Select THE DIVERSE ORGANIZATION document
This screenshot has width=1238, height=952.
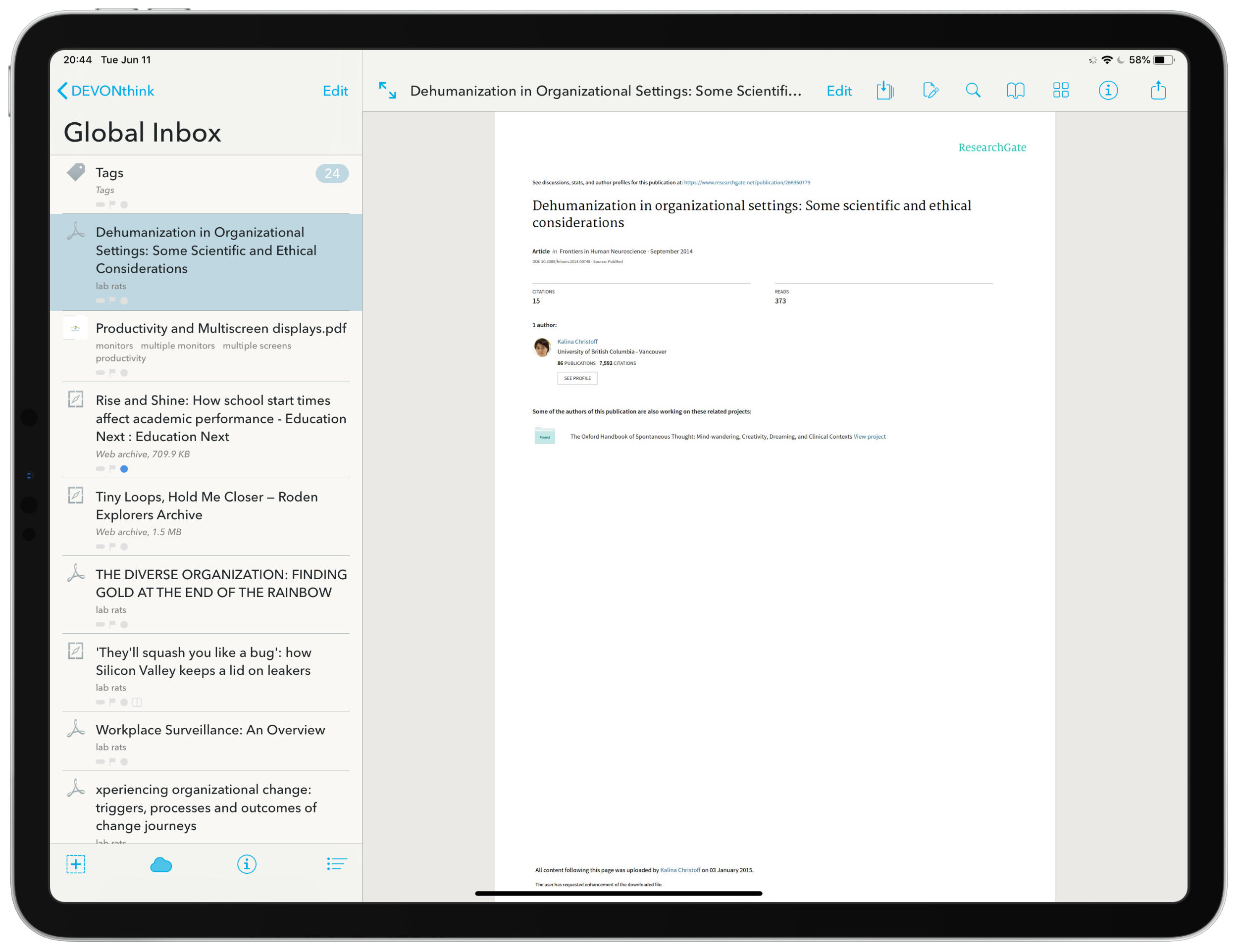(x=221, y=584)
